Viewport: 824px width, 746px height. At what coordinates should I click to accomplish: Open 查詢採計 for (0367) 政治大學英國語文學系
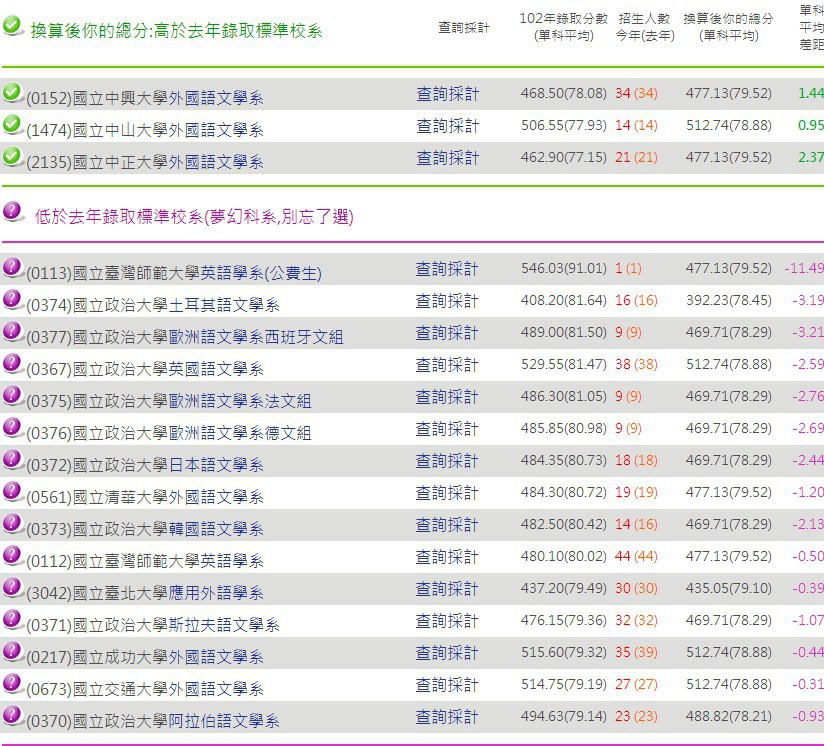[x=447, y=365]
